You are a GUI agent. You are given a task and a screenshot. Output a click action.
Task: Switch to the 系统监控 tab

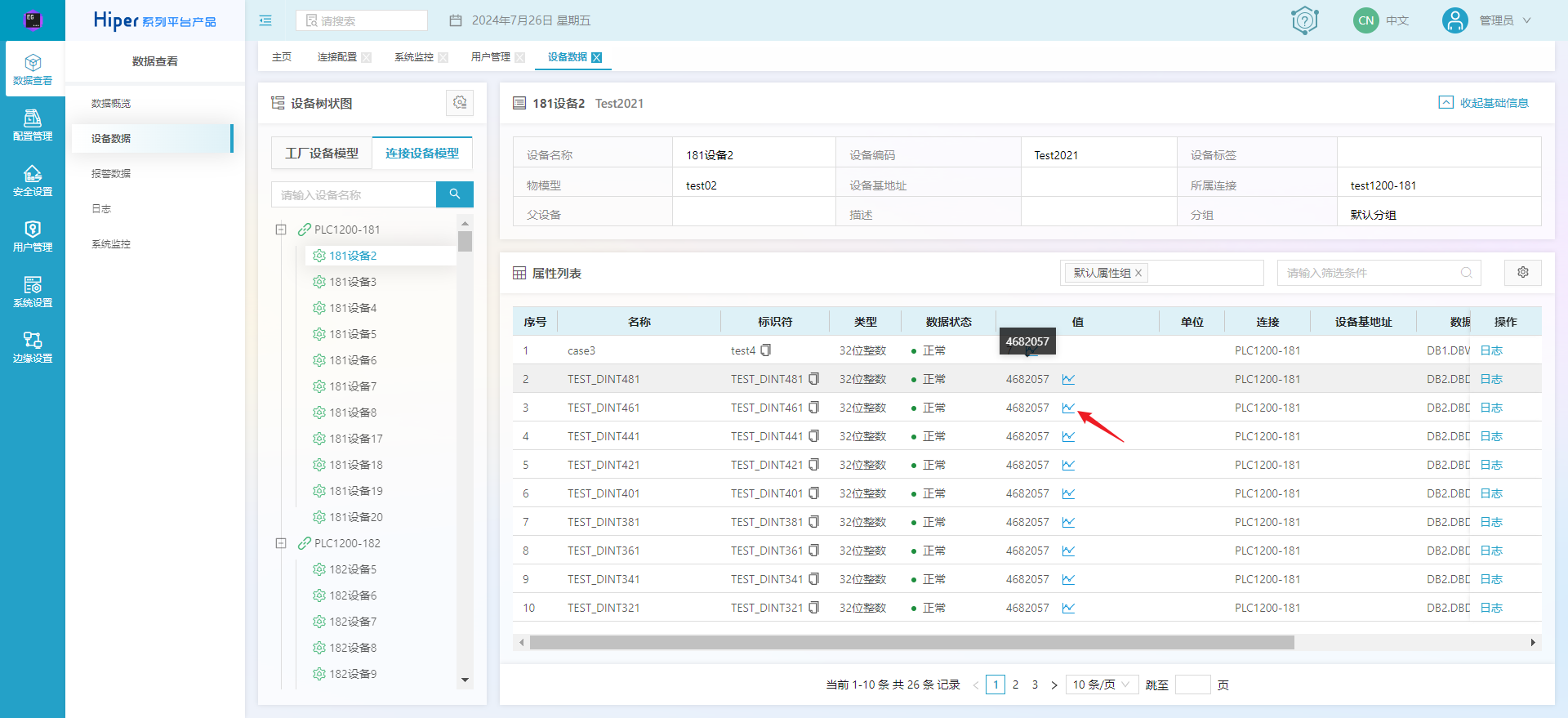click(414, 57)
